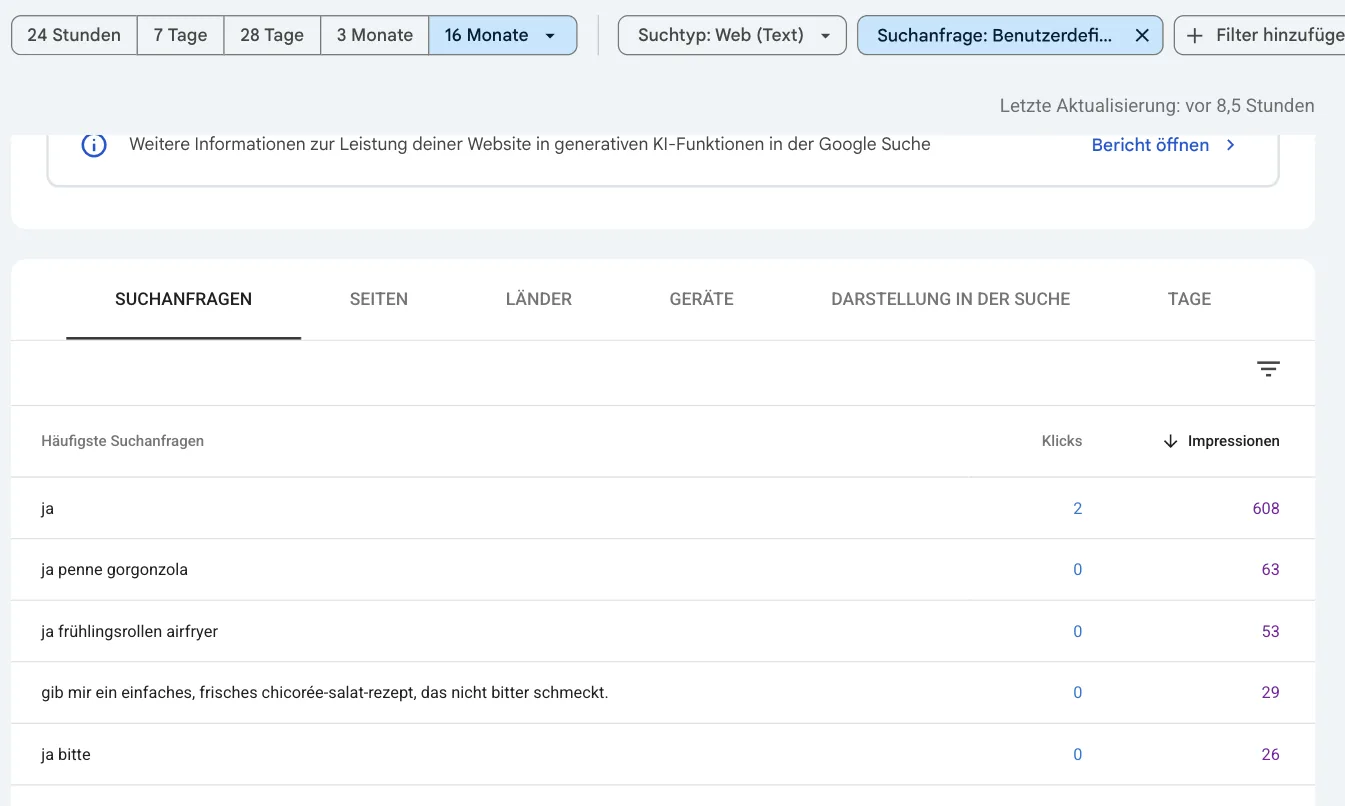The image size is (1345, 806).
Task: Switch to the SEITEN tab
Action: [x=379, y=299]
